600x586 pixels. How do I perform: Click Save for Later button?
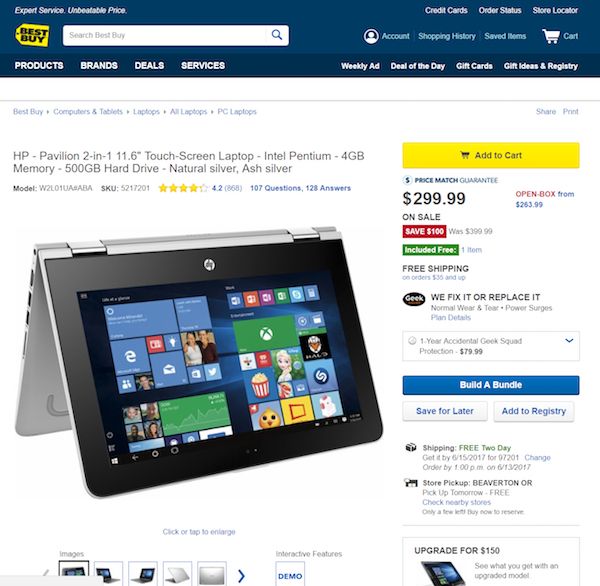click(x=445, y=411)
